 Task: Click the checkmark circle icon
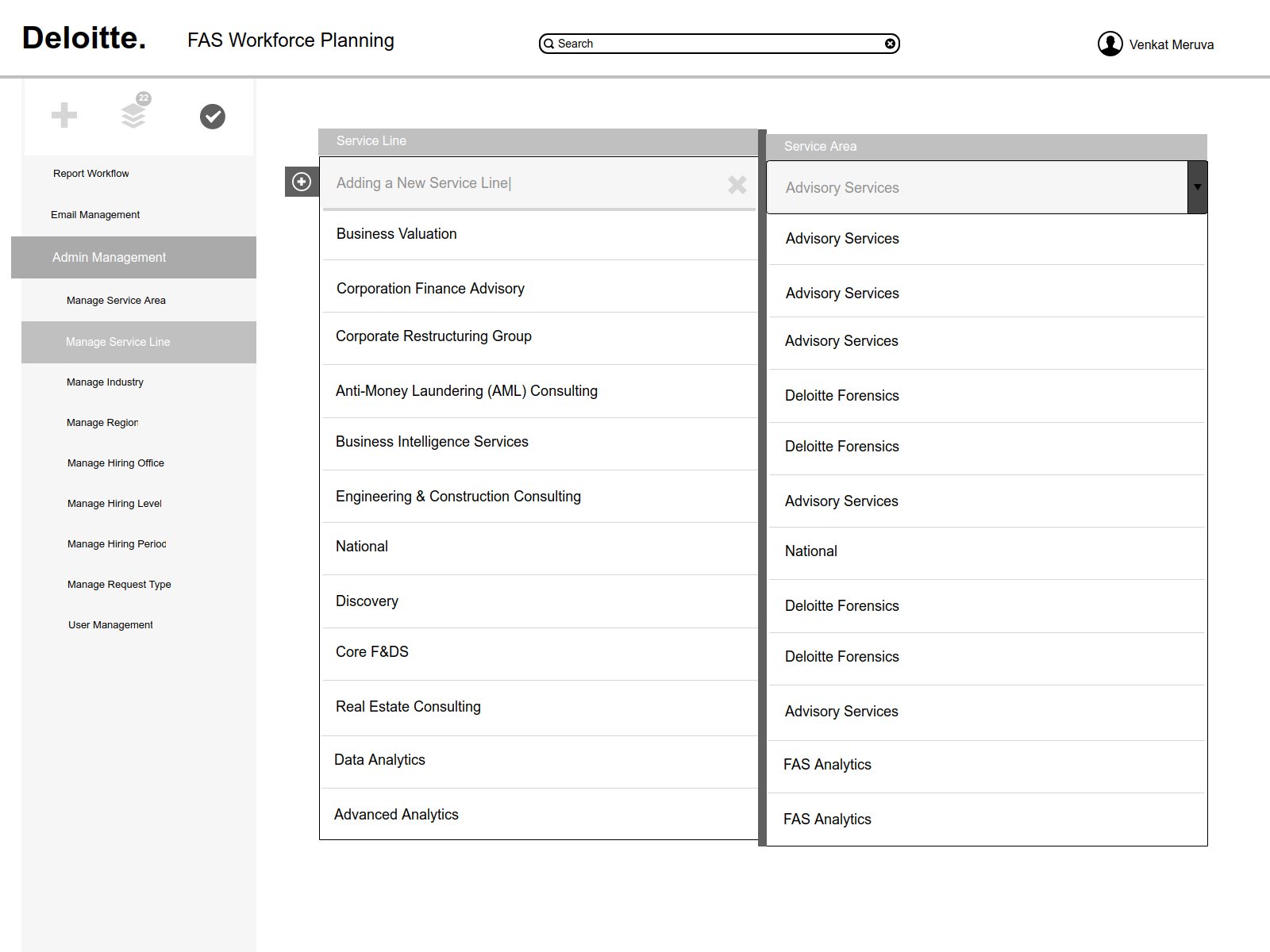click(x=212, y=117)
